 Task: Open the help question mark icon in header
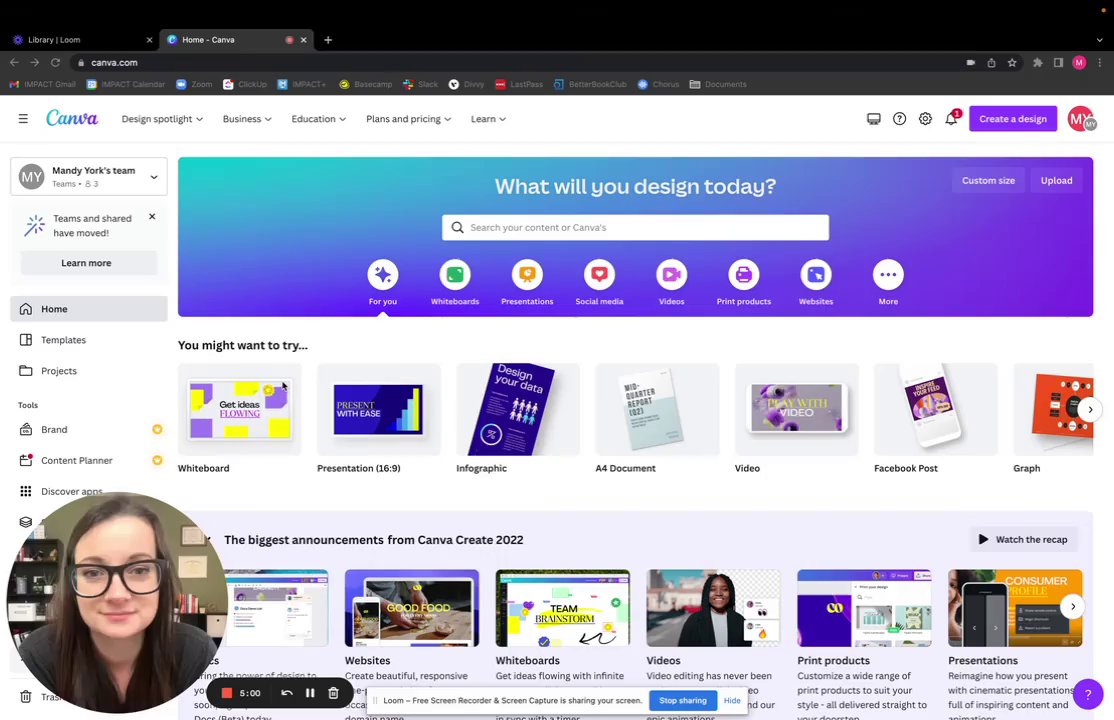pos(899,119)
